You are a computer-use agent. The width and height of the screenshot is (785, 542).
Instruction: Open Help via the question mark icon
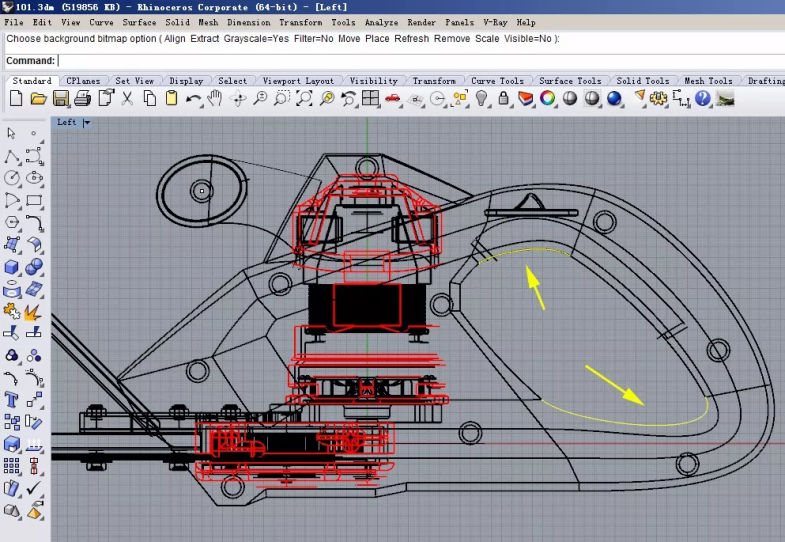703,98
